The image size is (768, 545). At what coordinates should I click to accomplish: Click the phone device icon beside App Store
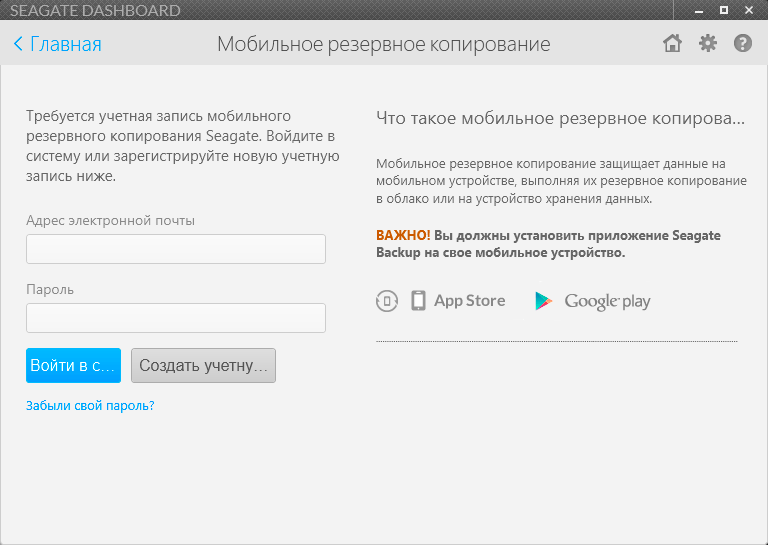click(418, 300)
